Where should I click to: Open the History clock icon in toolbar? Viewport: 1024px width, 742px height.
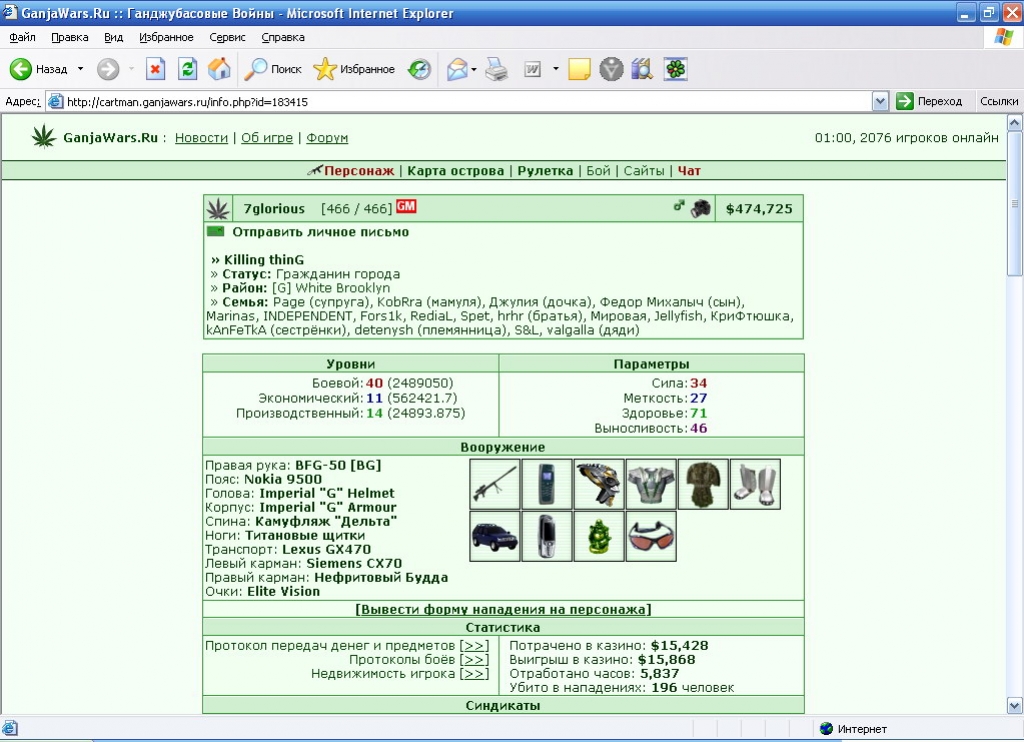[x=419, y=69]
